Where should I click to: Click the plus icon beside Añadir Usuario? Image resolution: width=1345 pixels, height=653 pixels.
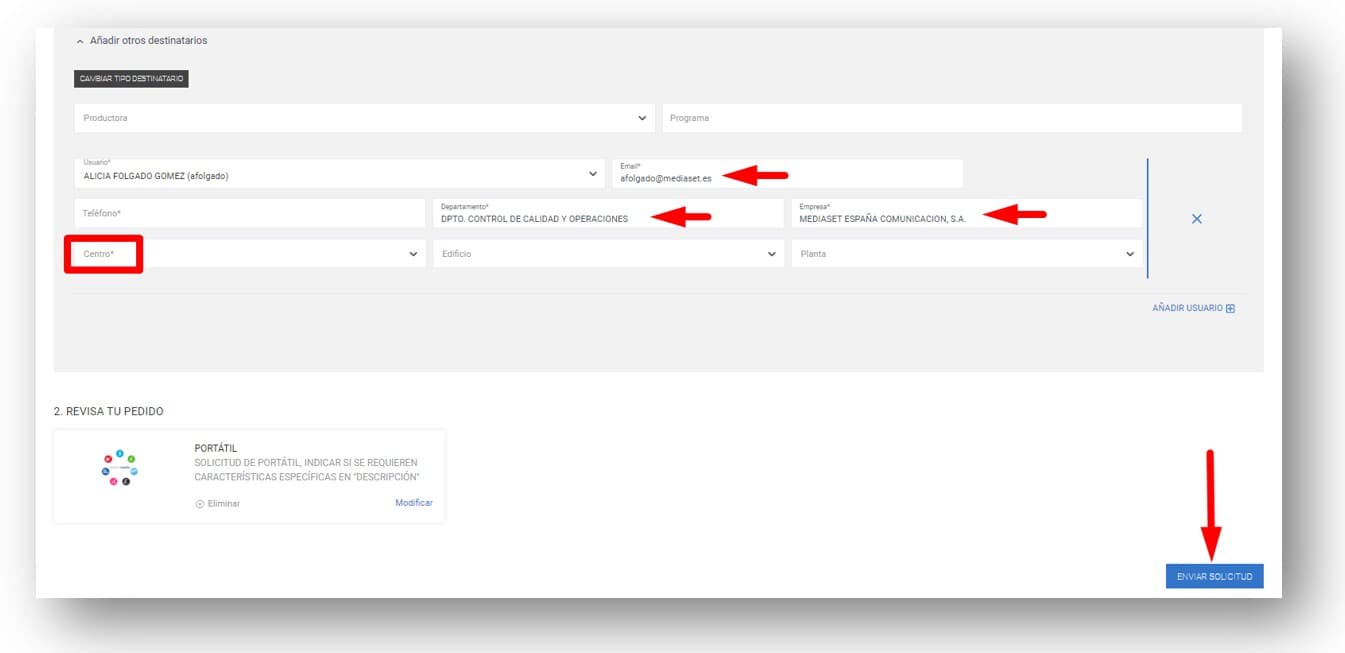1230,308
